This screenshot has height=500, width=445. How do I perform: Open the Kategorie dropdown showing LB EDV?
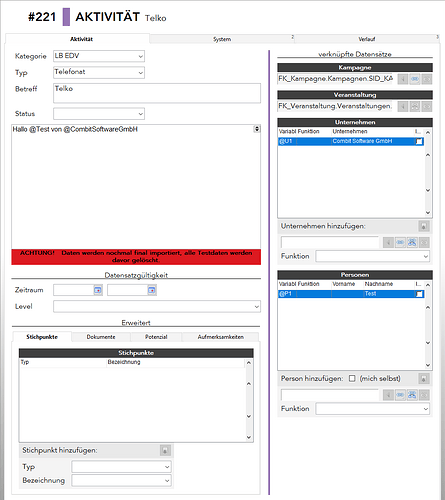[x=99, y=56]
